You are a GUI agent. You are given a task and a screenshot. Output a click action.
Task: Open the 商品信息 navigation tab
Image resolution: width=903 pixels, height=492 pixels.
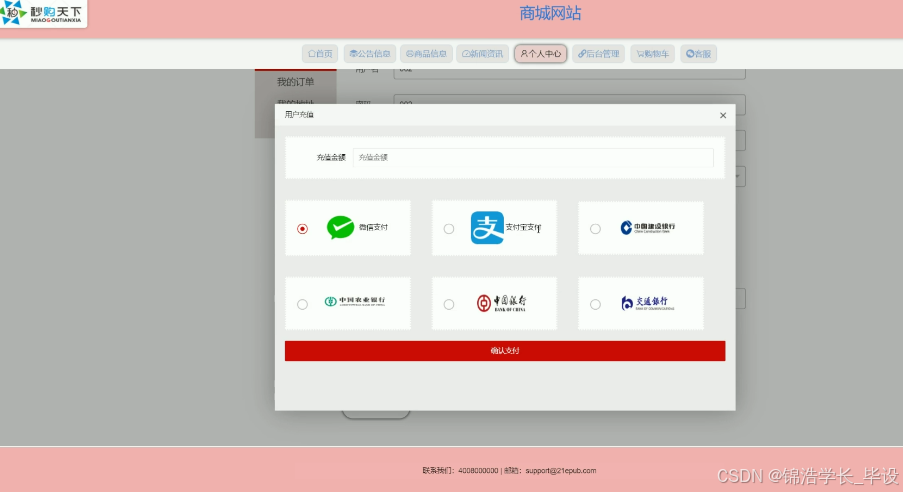point(426,54)
